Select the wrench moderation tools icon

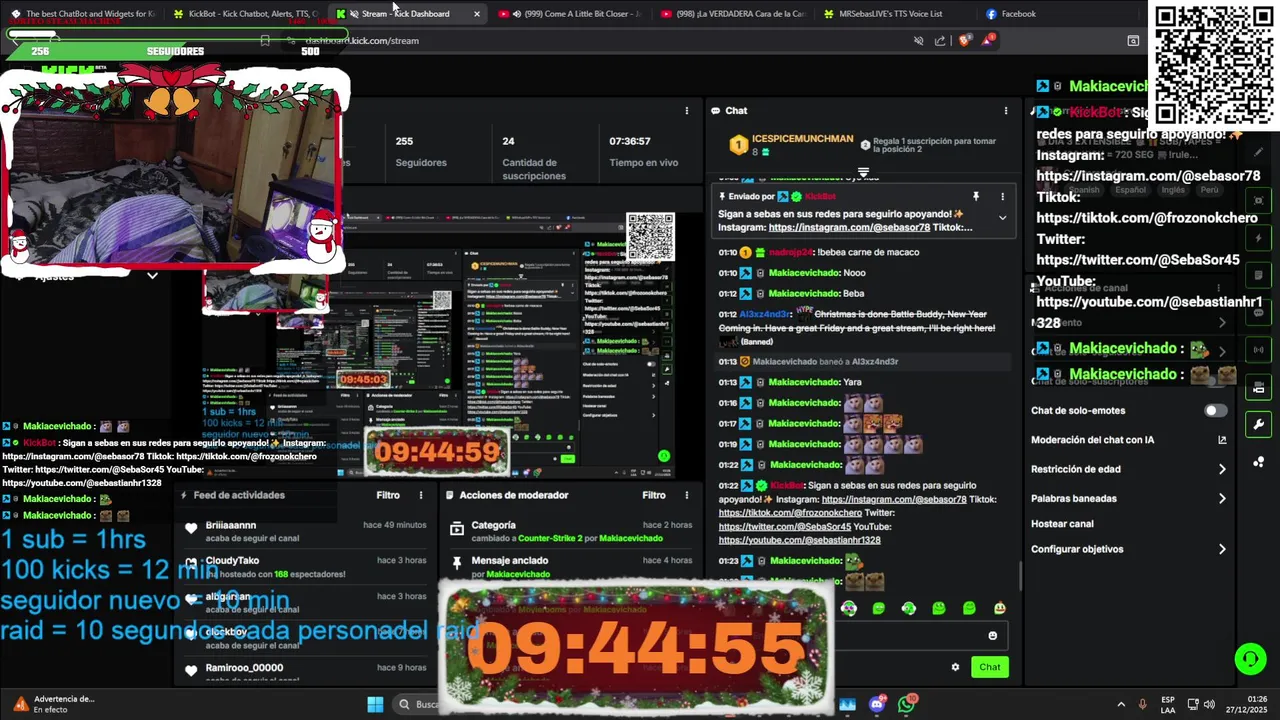tap(1258, 424)
